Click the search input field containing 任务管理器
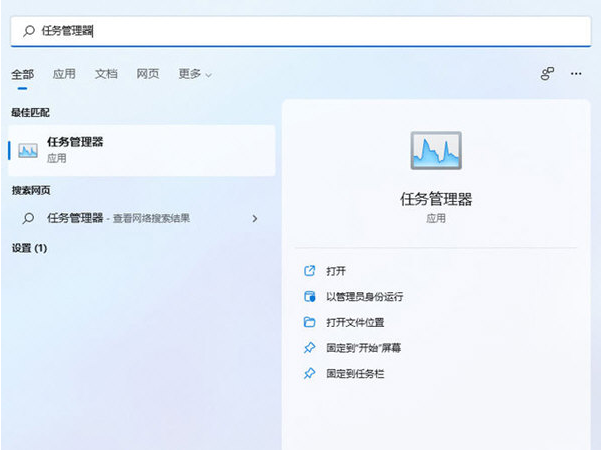 [301, 31]
